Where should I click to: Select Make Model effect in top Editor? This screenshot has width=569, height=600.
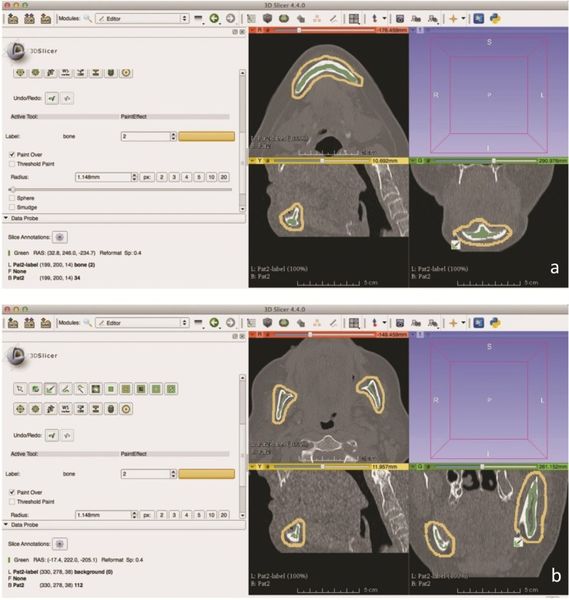coord(111,72)
